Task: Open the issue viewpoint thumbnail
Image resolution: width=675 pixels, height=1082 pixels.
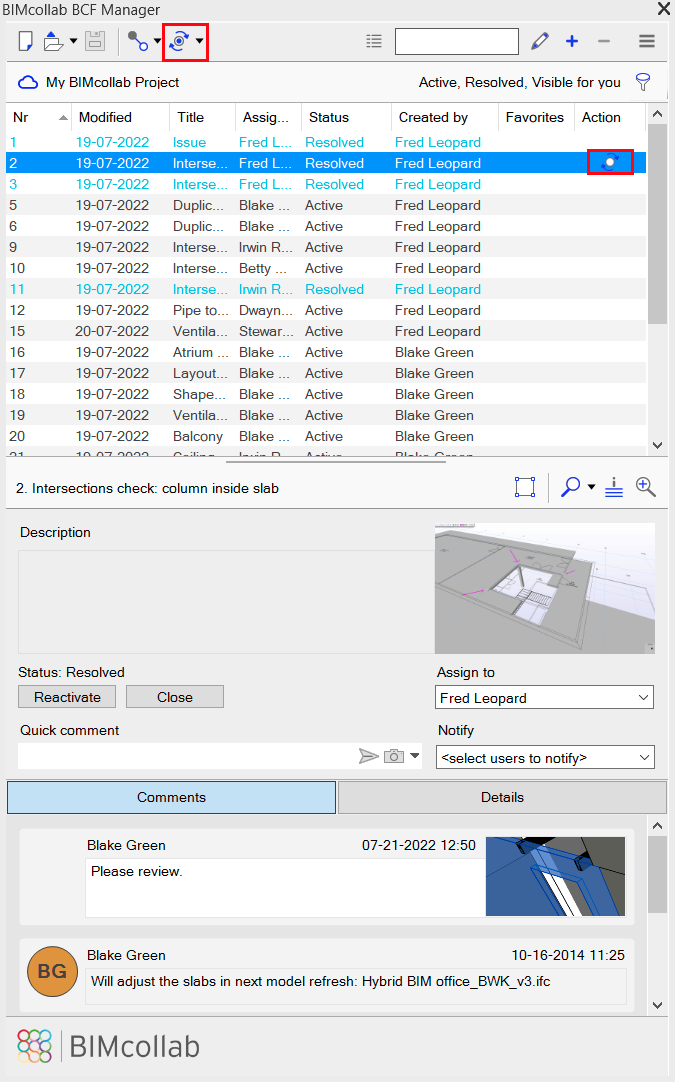Action: tap(545, 589)
